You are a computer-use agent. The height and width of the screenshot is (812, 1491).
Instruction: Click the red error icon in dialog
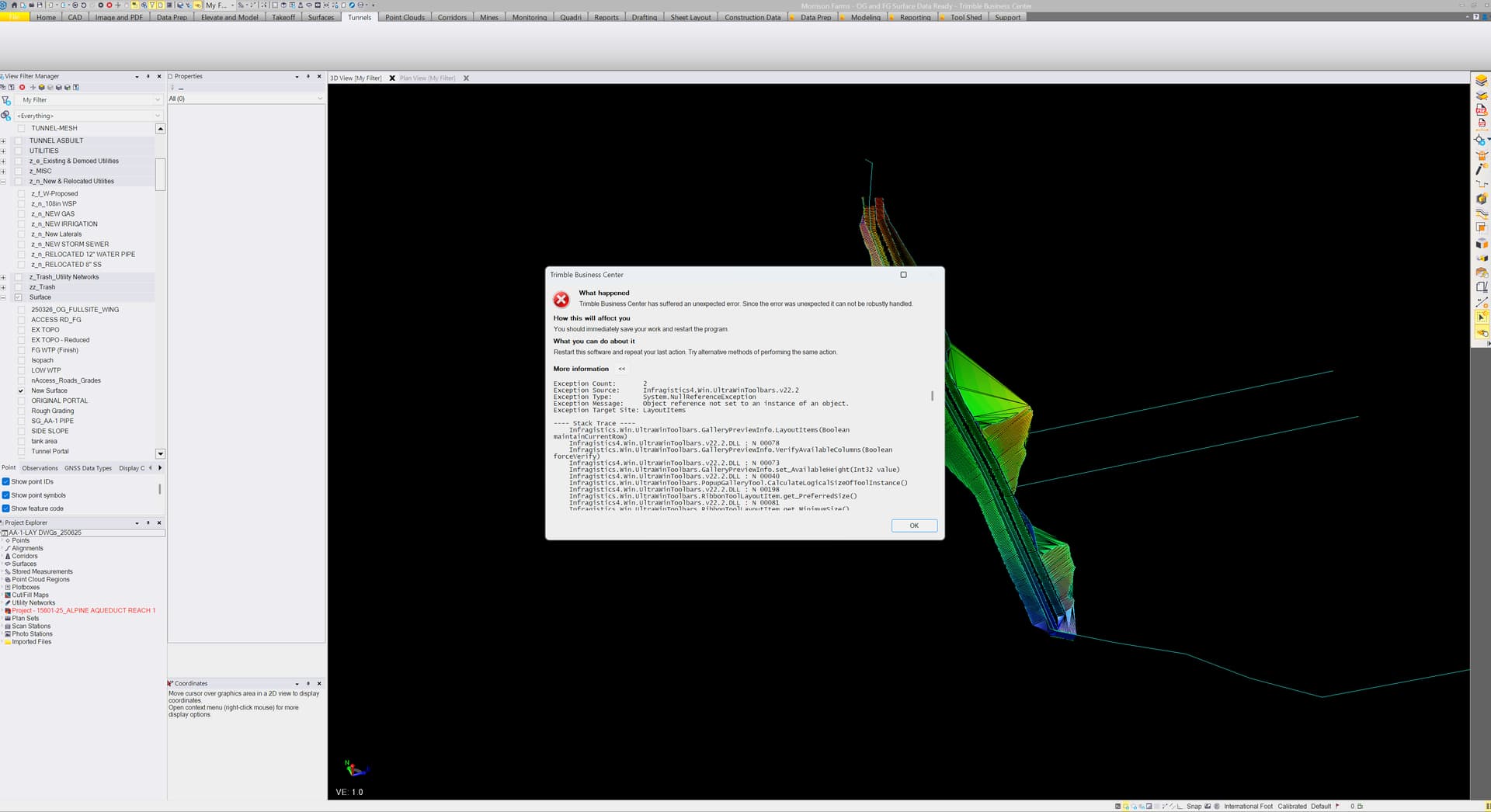click(x=561, y=300)
